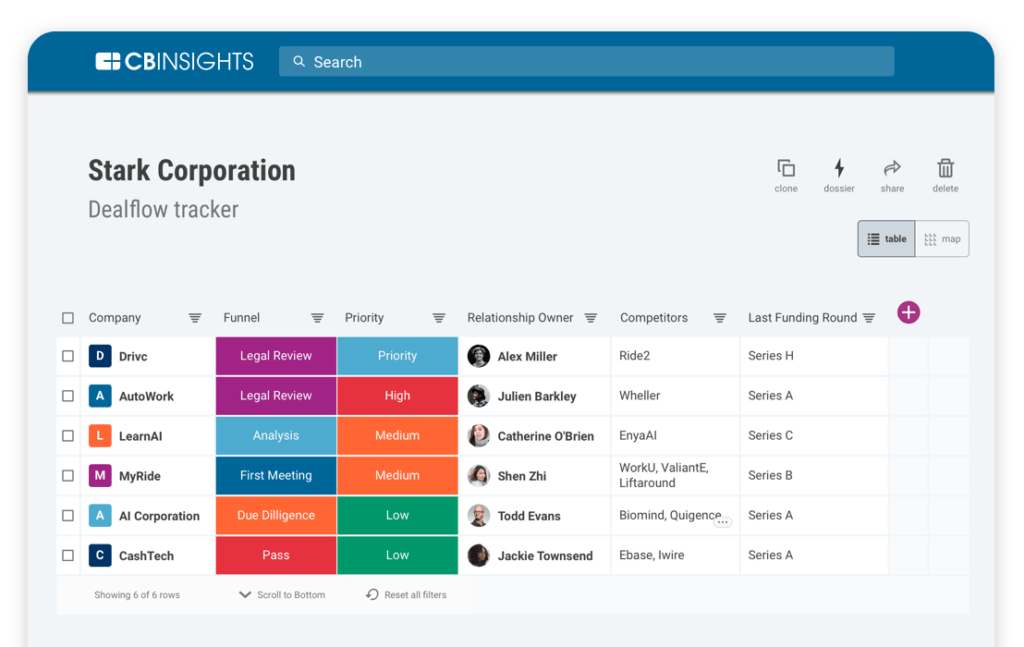Check the Drivc row checkbox
This screenshot has width=1024, height=647.
(x=68, y=356)
